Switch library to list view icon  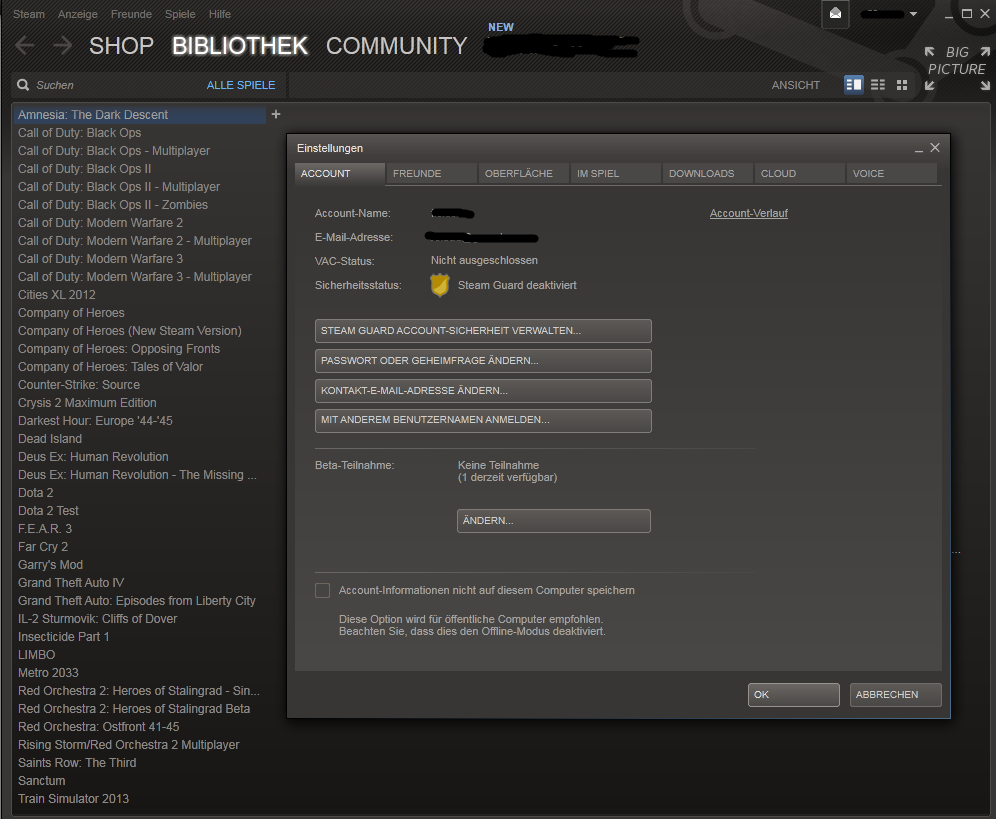878,85
